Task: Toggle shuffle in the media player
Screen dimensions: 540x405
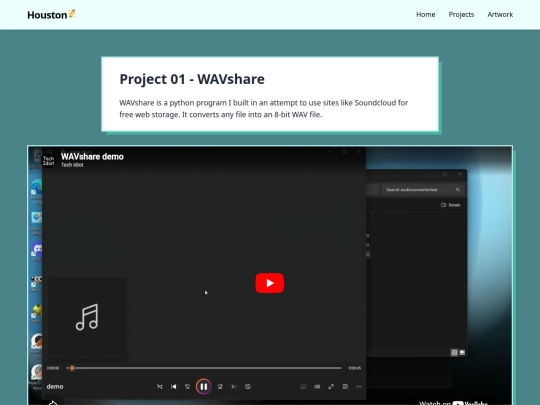Action: tap(159, 386)
